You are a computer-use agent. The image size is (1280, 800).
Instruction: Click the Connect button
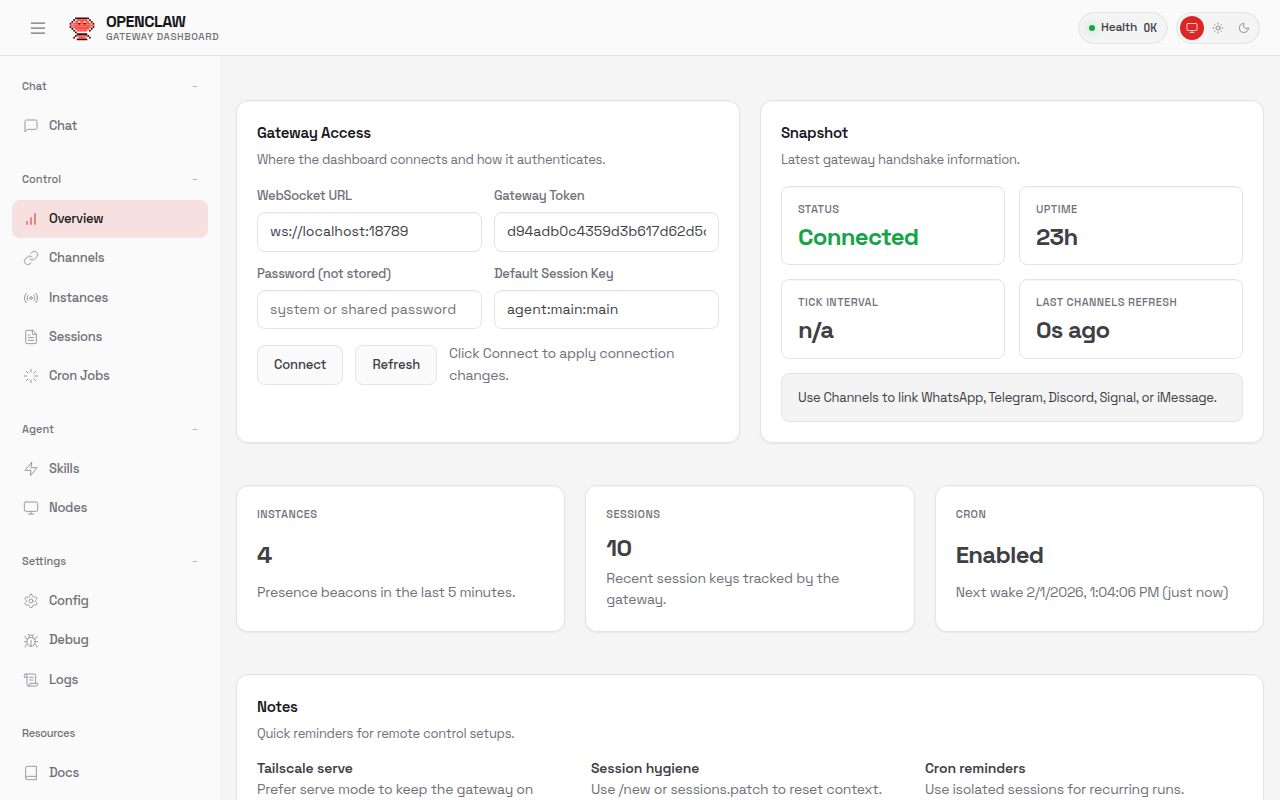click(x=299, y=364)
